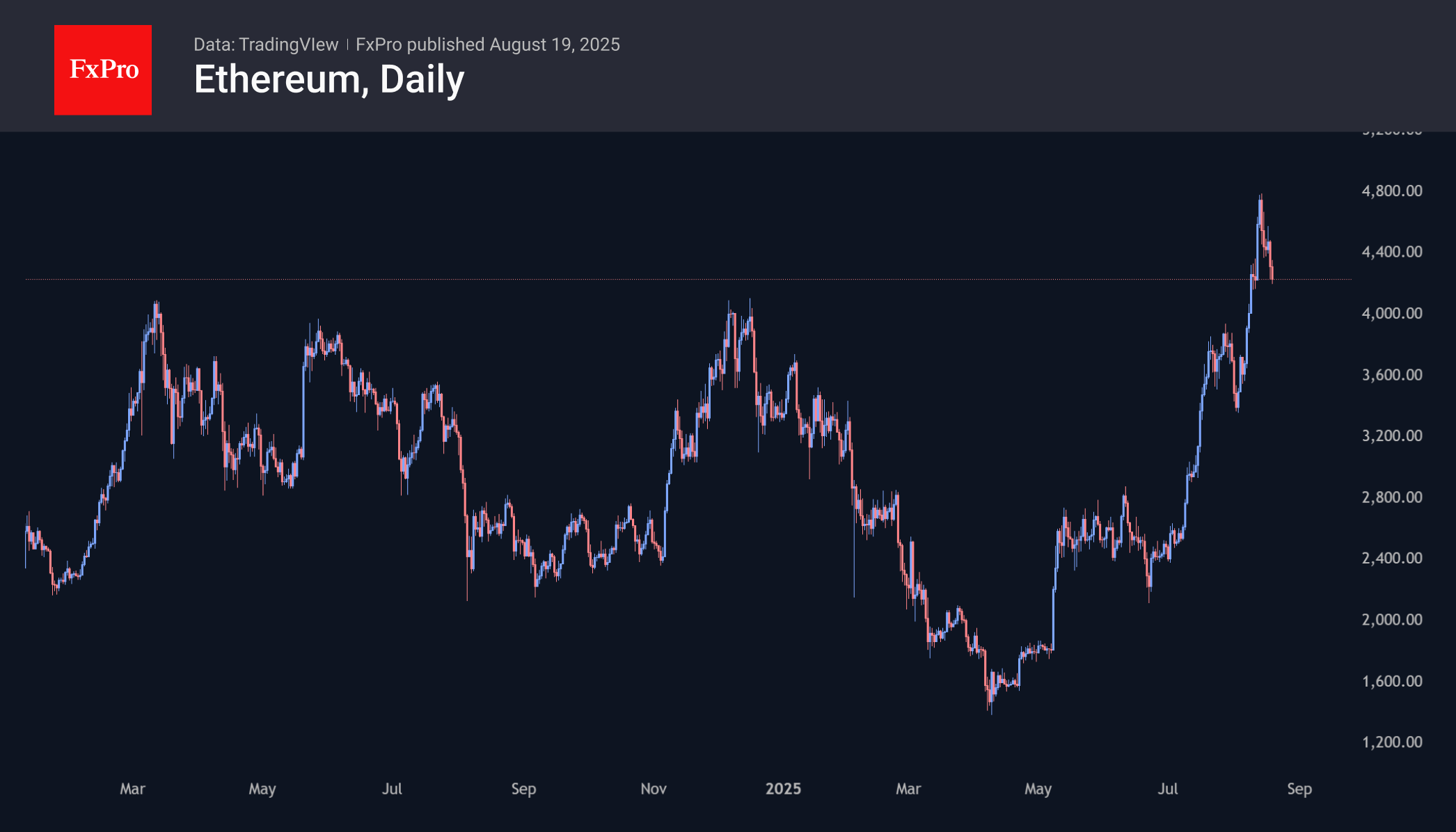Click the bold 2025 time axis label
1456x832 pixels.
coord(783,789)
